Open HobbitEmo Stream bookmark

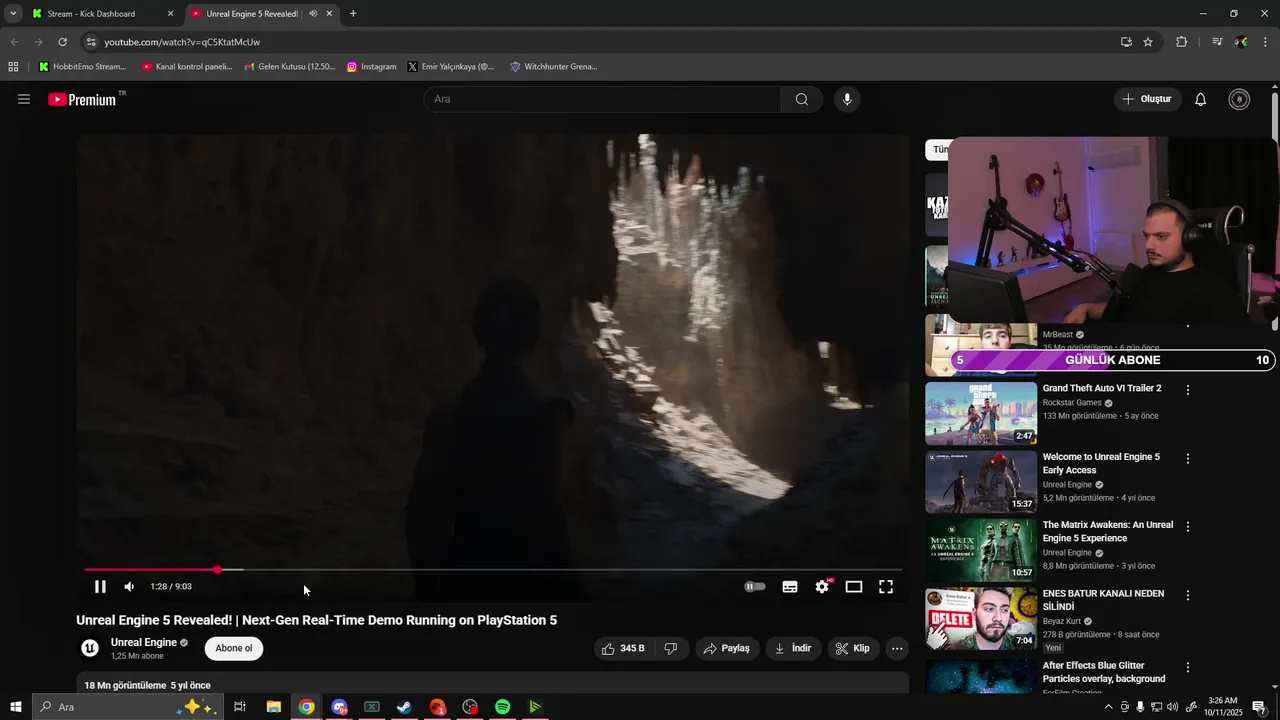[x=82, y=67]
